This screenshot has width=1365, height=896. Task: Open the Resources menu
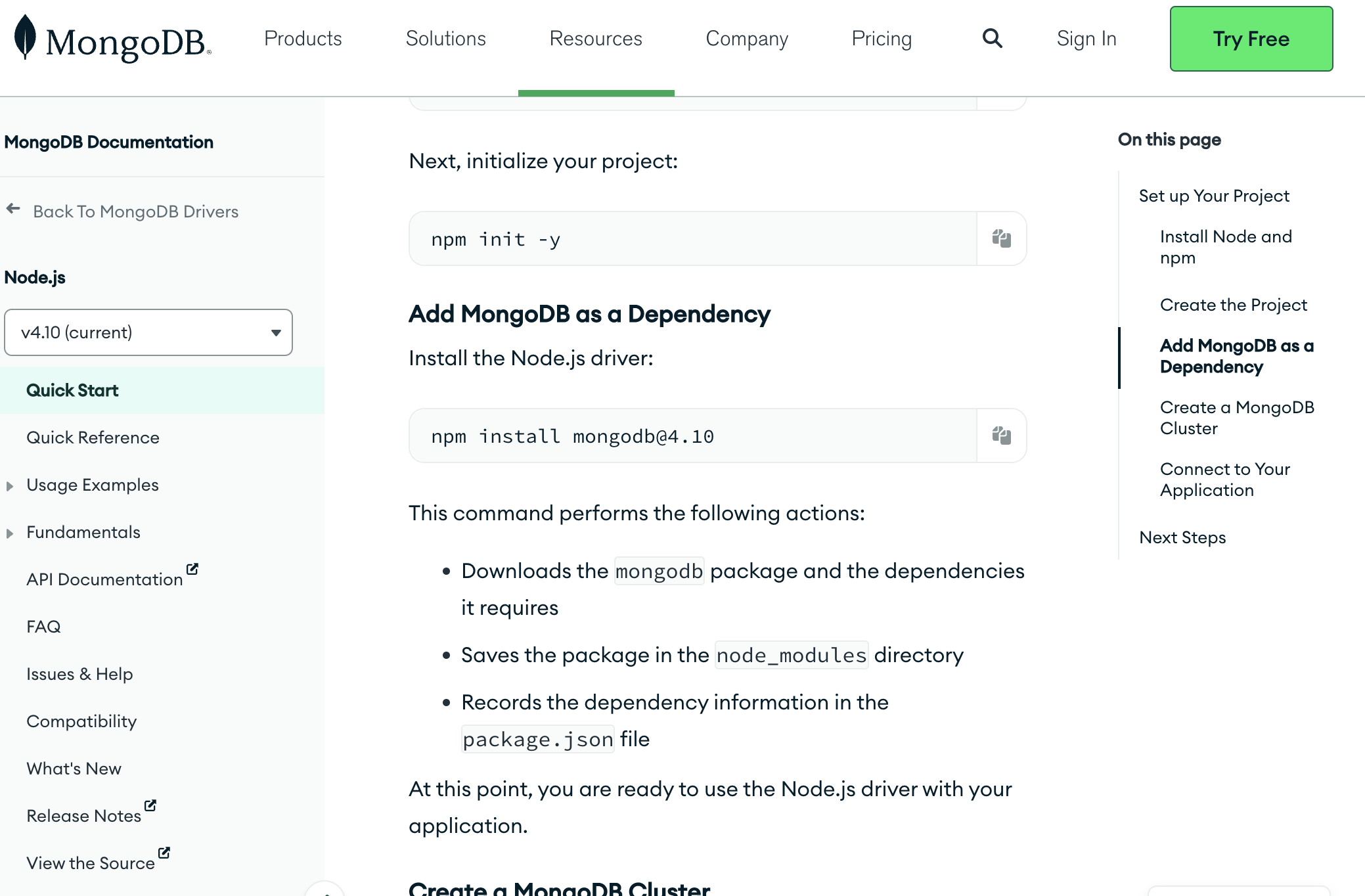point(596,39)
